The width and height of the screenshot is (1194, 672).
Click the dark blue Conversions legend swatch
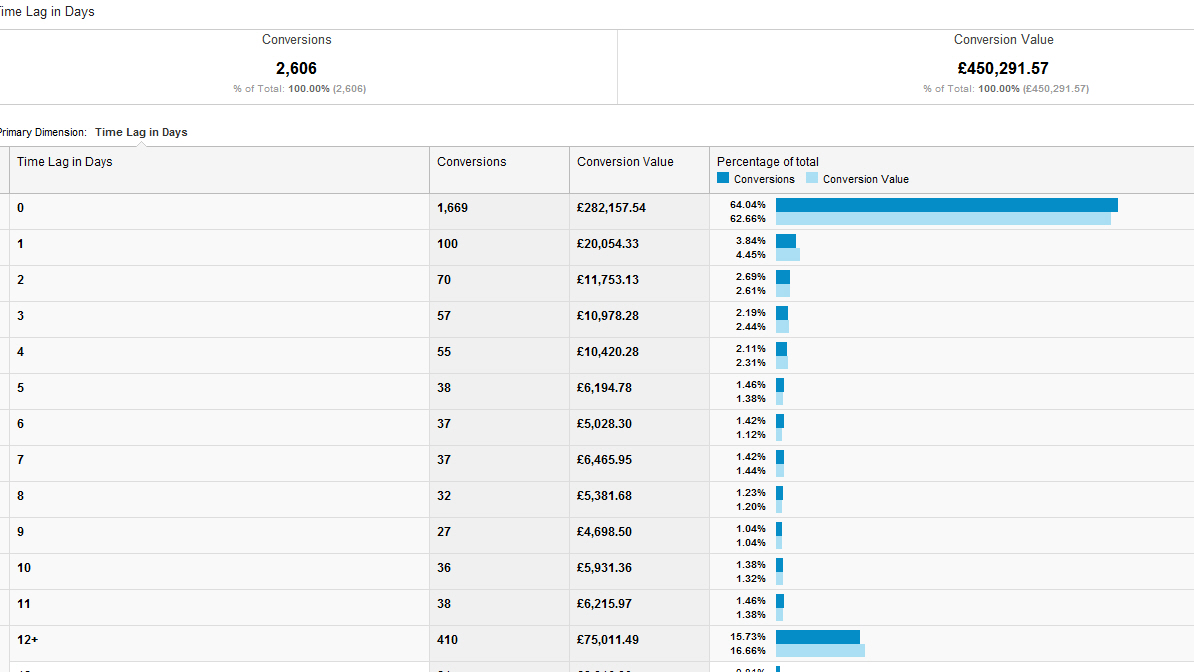723,179
